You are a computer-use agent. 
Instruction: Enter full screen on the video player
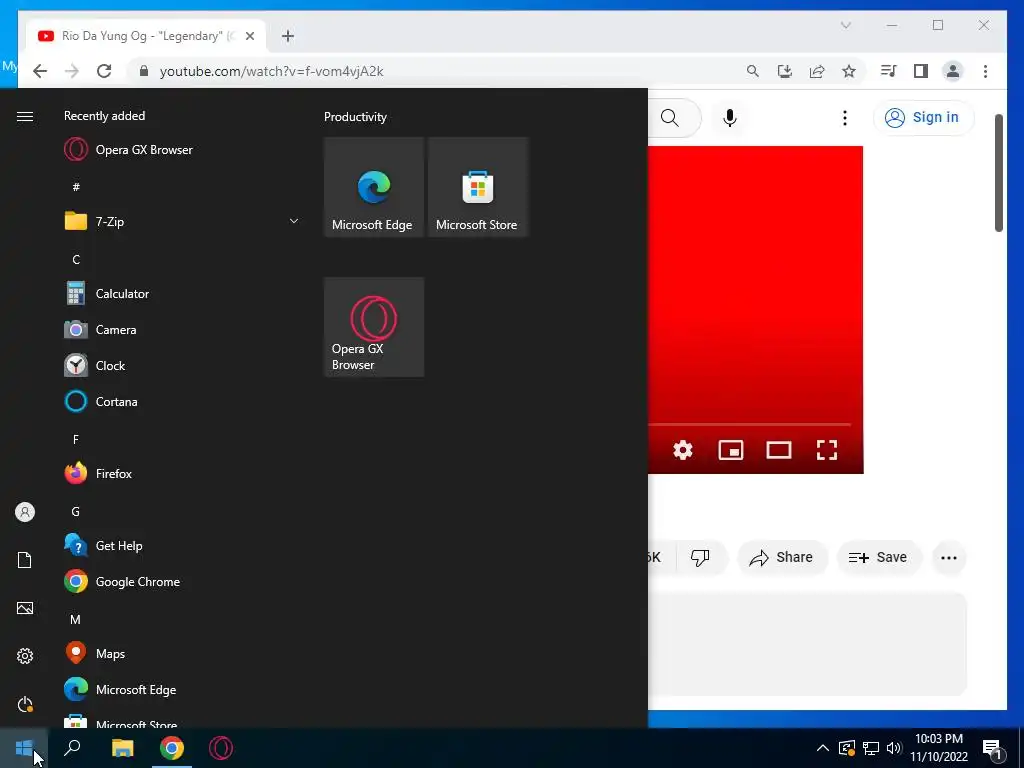(827, 450)
